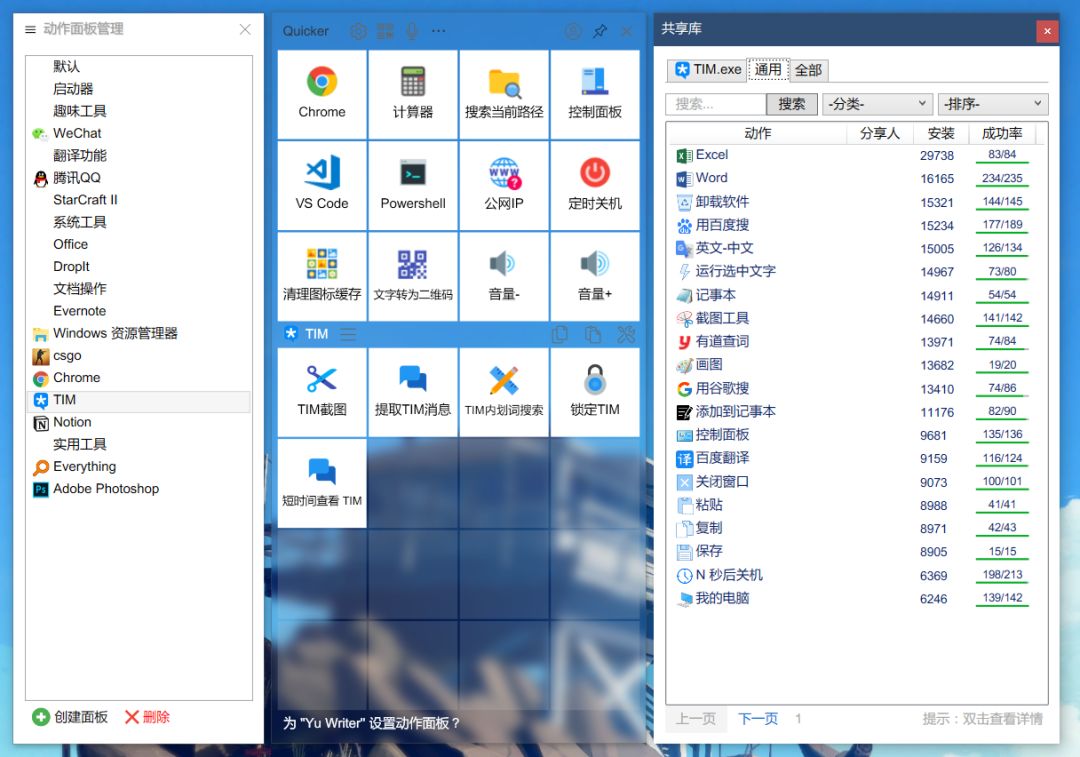Raise volume with the 音量+ tile
The image size is (1080, 757).
(x=594, y=276)
